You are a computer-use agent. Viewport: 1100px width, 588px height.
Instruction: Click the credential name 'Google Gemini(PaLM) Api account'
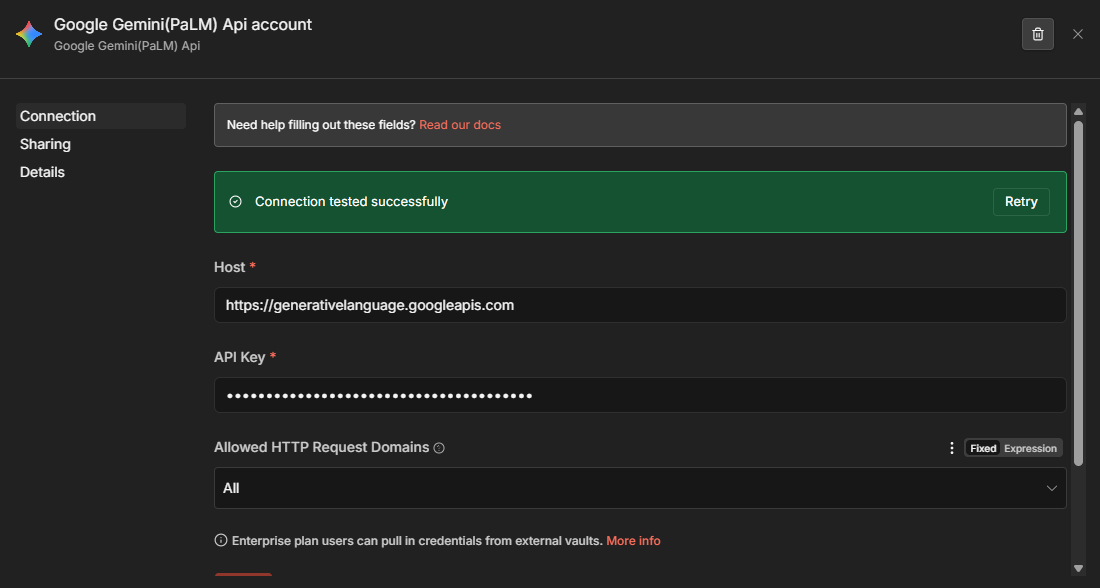[x=183, y=25]
